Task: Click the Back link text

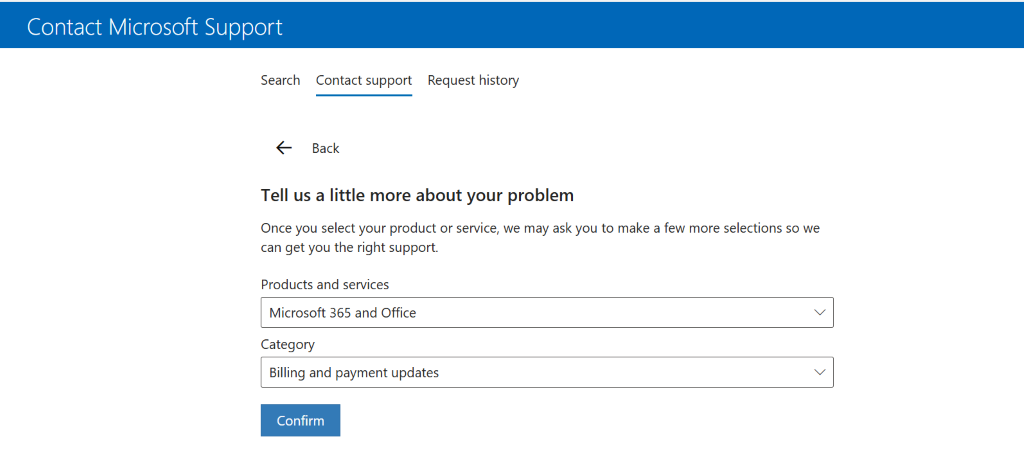Action: click(x=325, y=148)
